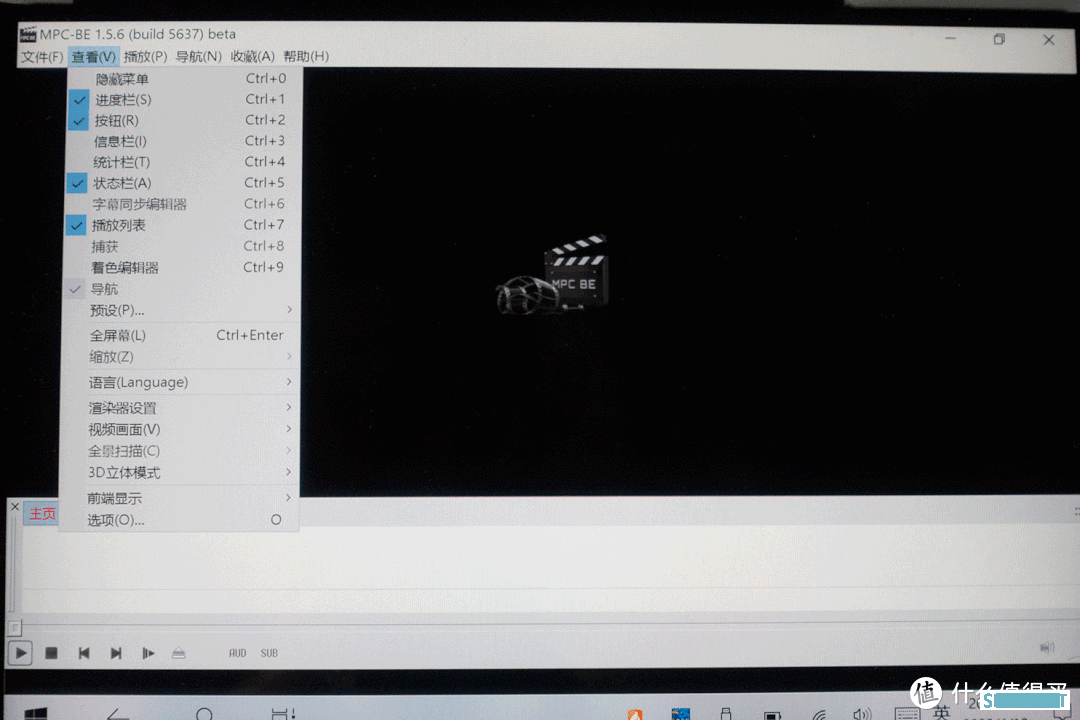Enable 着色编辑器 option

coord(182,267)
